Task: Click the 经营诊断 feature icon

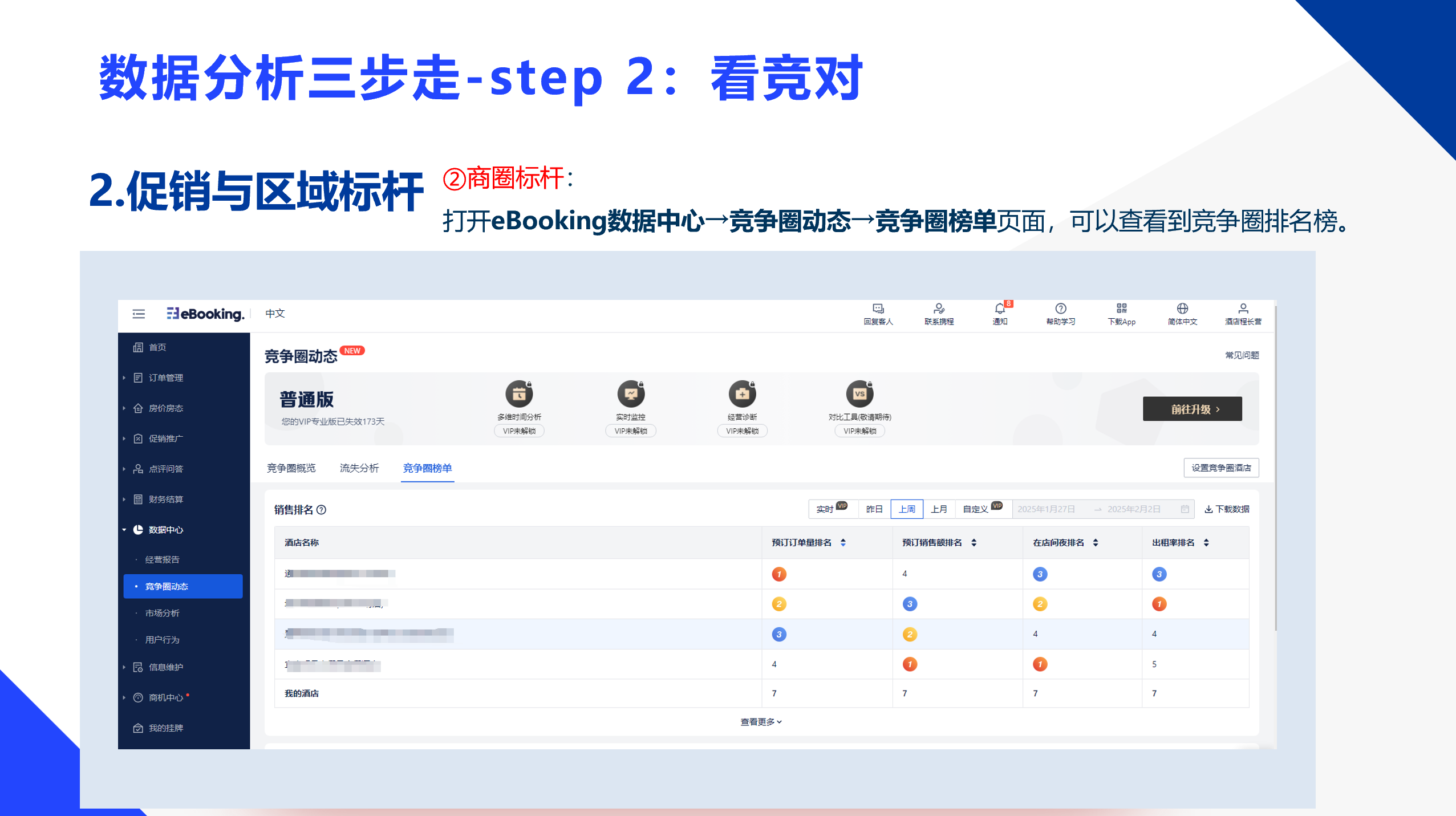Action: 742,393
